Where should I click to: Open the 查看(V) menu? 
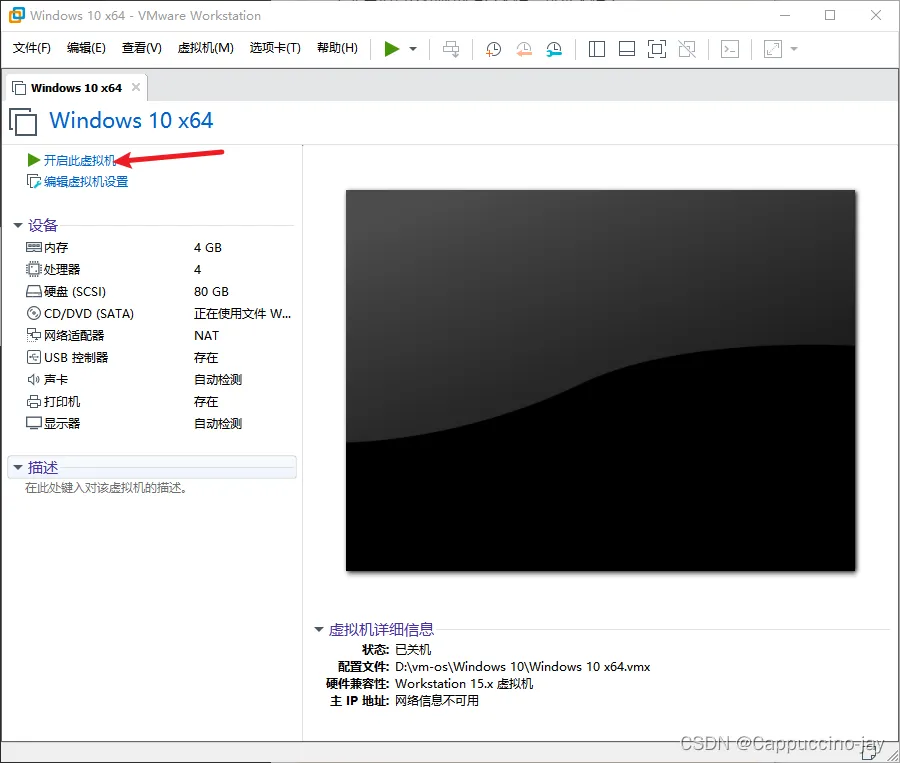coord(142,48)
